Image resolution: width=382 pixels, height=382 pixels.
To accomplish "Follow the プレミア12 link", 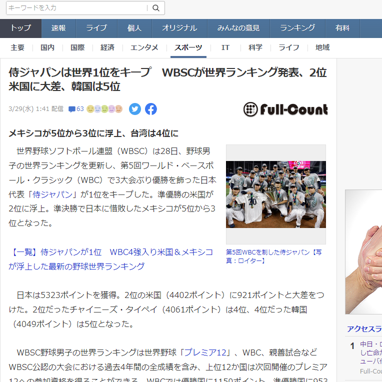I will [x=205, y=352].
